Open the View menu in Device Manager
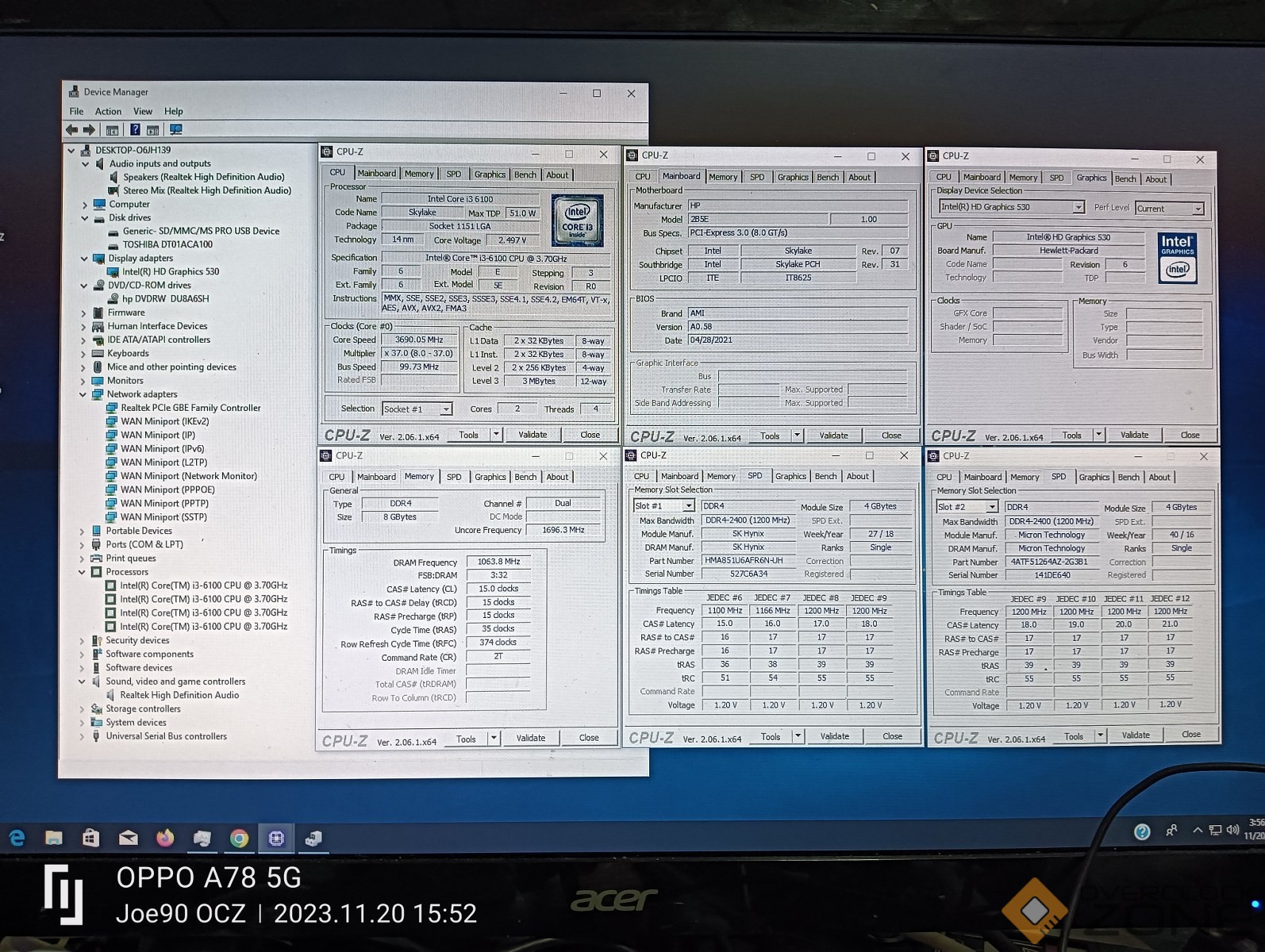This screenshot has width=1265, height=952. [x=142, y=111]
